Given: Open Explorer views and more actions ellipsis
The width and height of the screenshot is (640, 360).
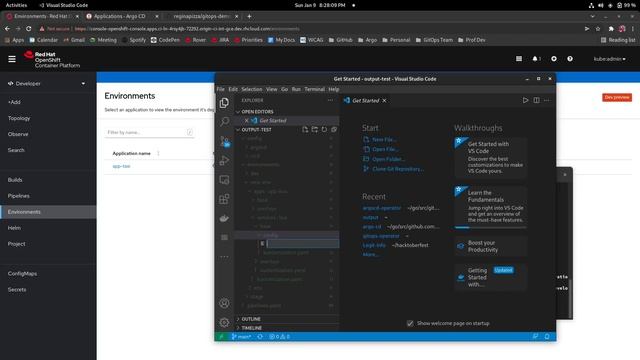Looking at the screenshot, I should pyautogui.click(x=330, y=100).
